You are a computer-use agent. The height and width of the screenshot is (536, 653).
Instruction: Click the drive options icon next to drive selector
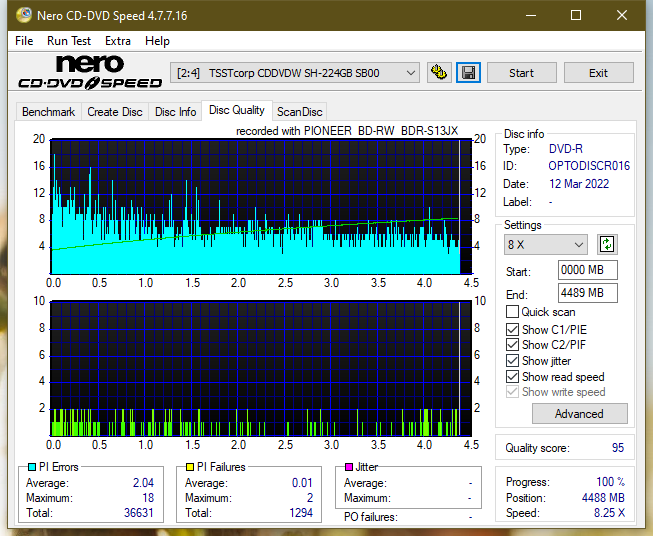point(439,73)
